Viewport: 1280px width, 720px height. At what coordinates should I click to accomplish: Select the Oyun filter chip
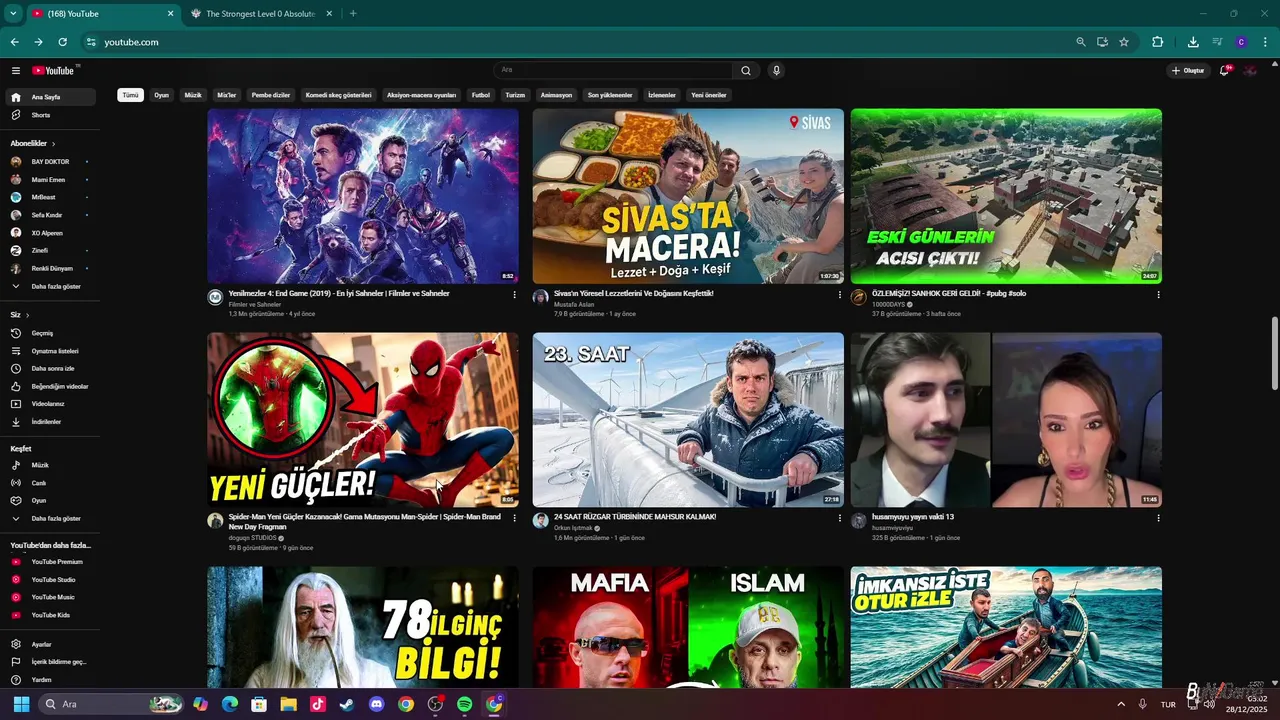161,95
